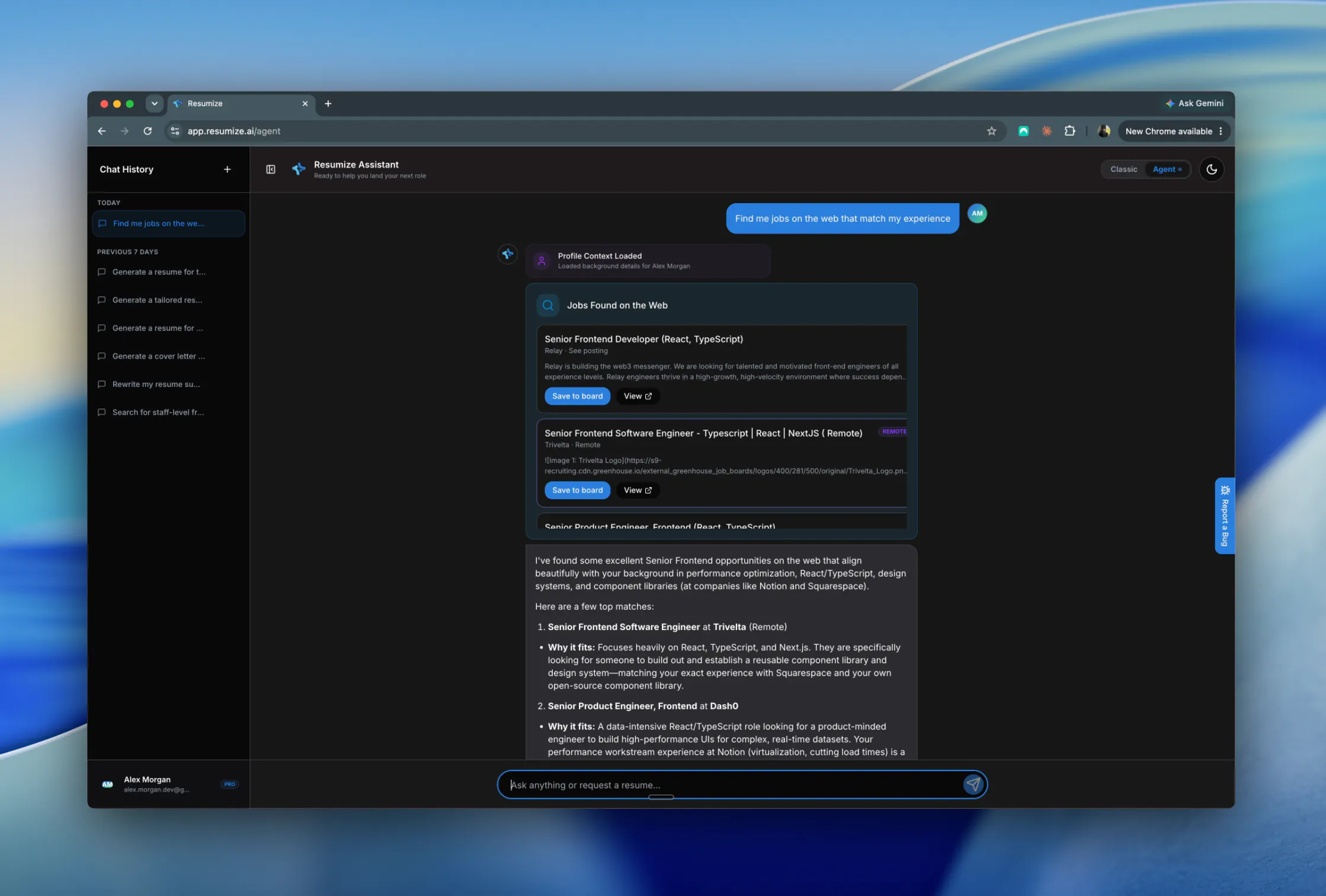
Task: Open 'Rewrite my resume su...' chat
Action: [168, 385]
